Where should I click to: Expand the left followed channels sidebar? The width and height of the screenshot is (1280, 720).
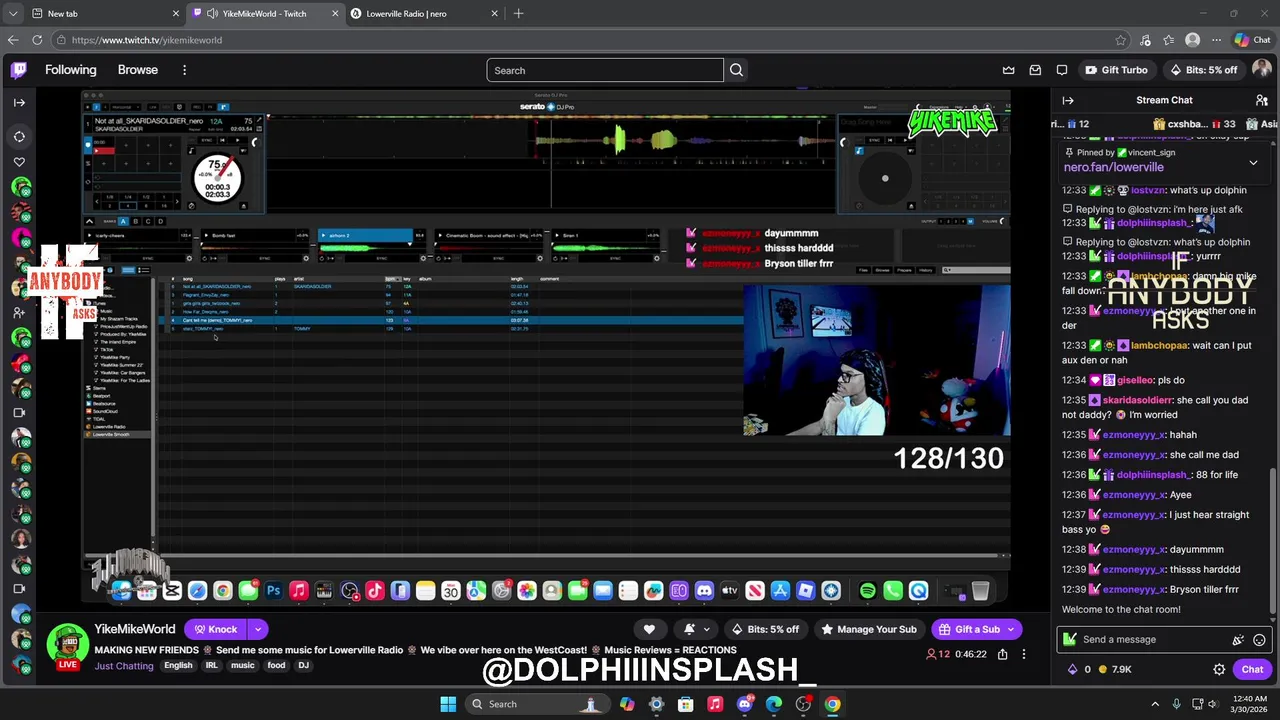tap(19, 102)
